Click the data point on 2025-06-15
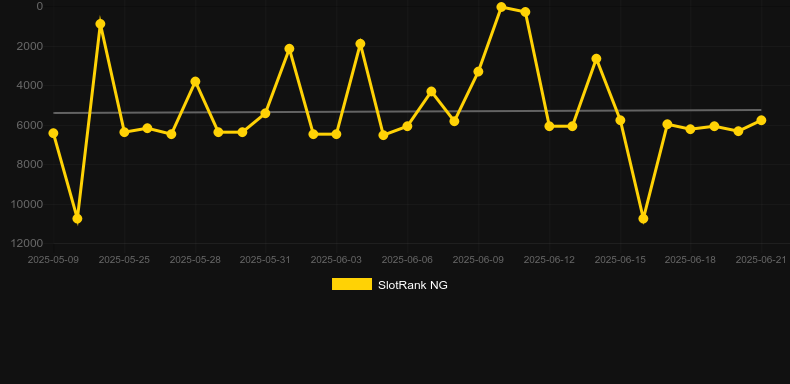 [x=620, y=120]
